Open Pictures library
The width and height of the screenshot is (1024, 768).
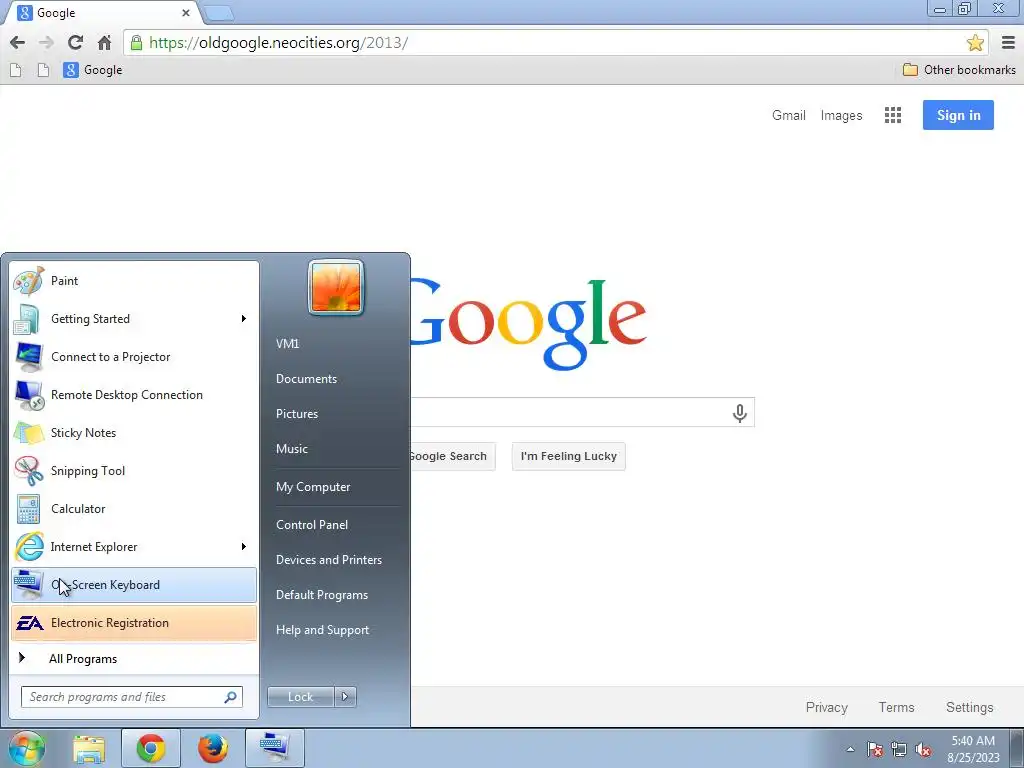point(296,414)
